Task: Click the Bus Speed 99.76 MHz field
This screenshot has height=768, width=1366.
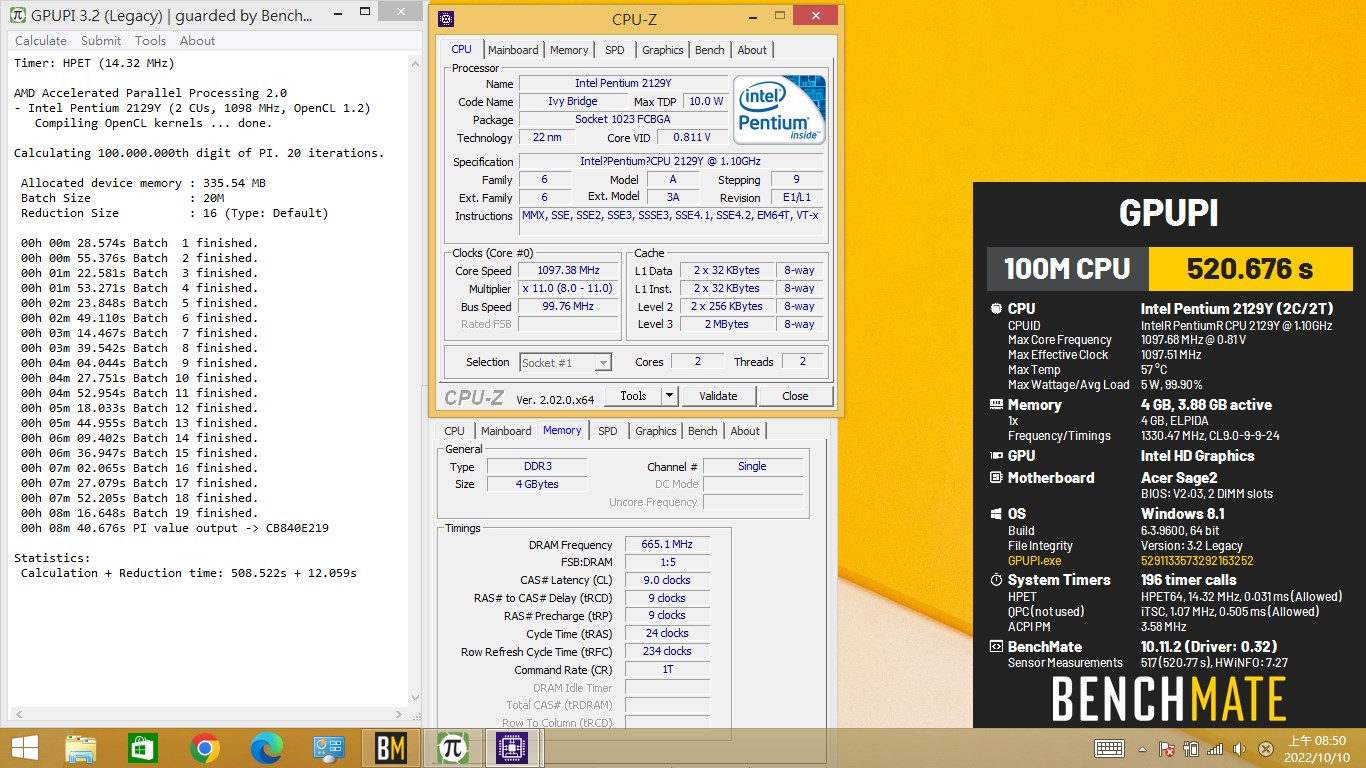Action: 568,307
